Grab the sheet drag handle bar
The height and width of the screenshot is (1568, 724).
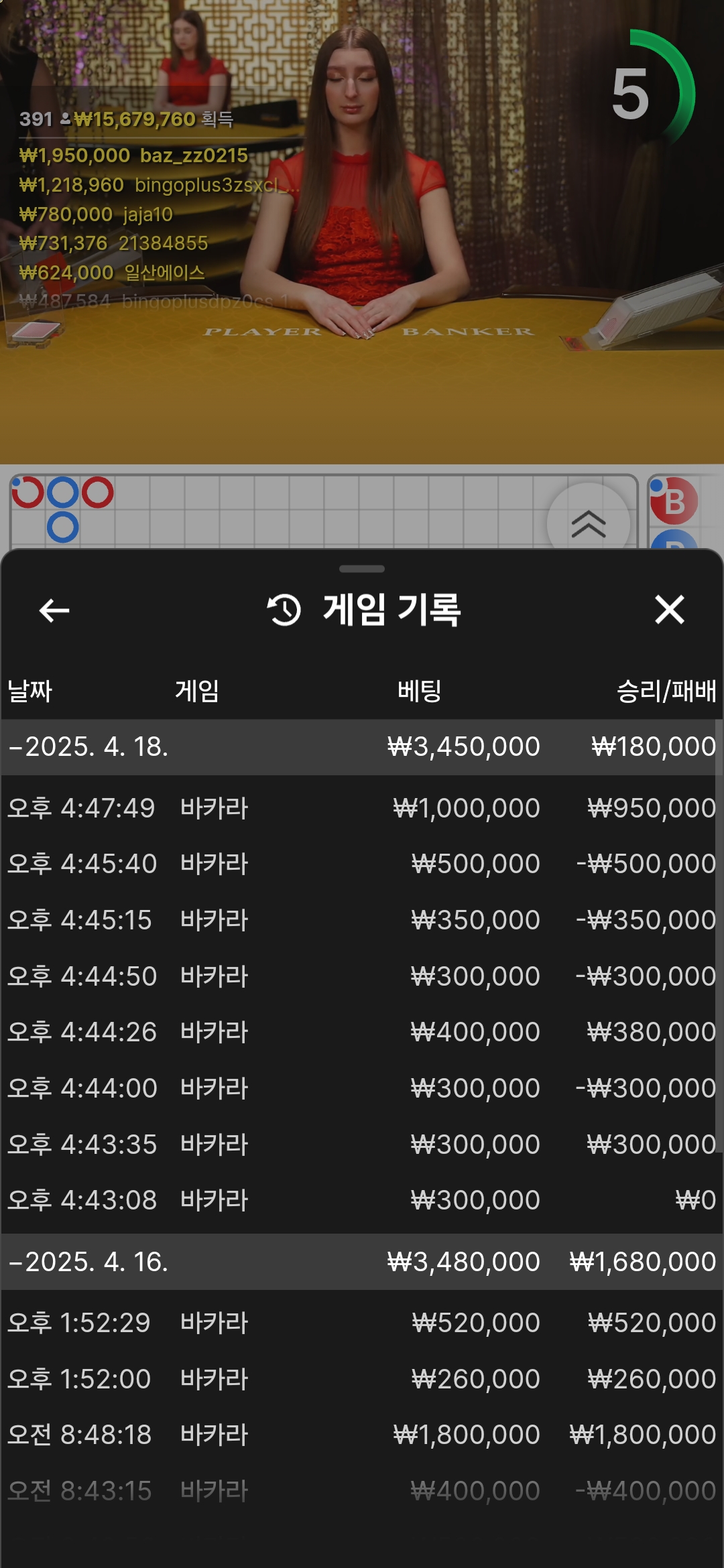pos(362,569)
